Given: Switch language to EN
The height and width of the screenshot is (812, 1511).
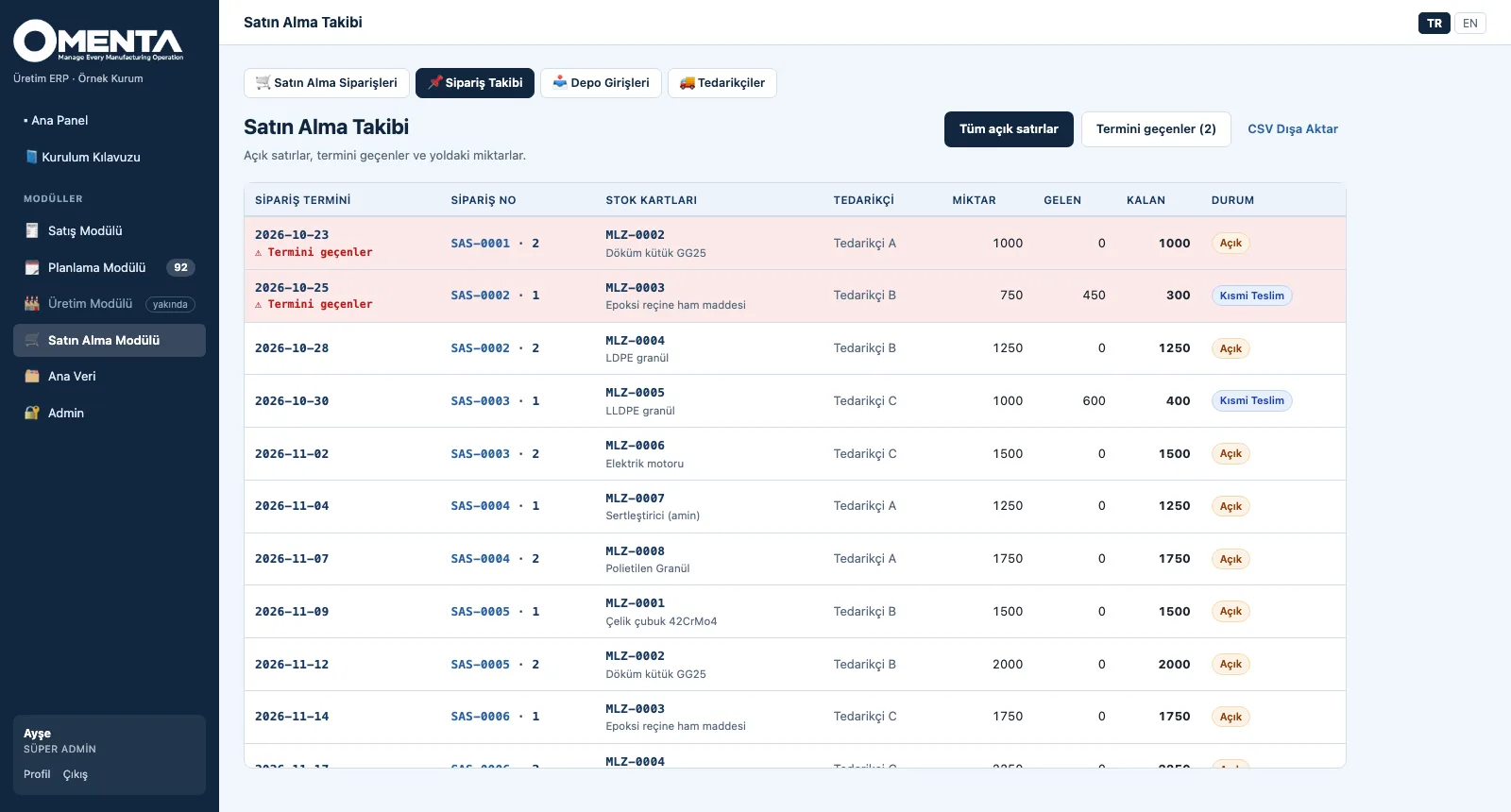Looking at the screenshot, I should tap(1470, 24).
